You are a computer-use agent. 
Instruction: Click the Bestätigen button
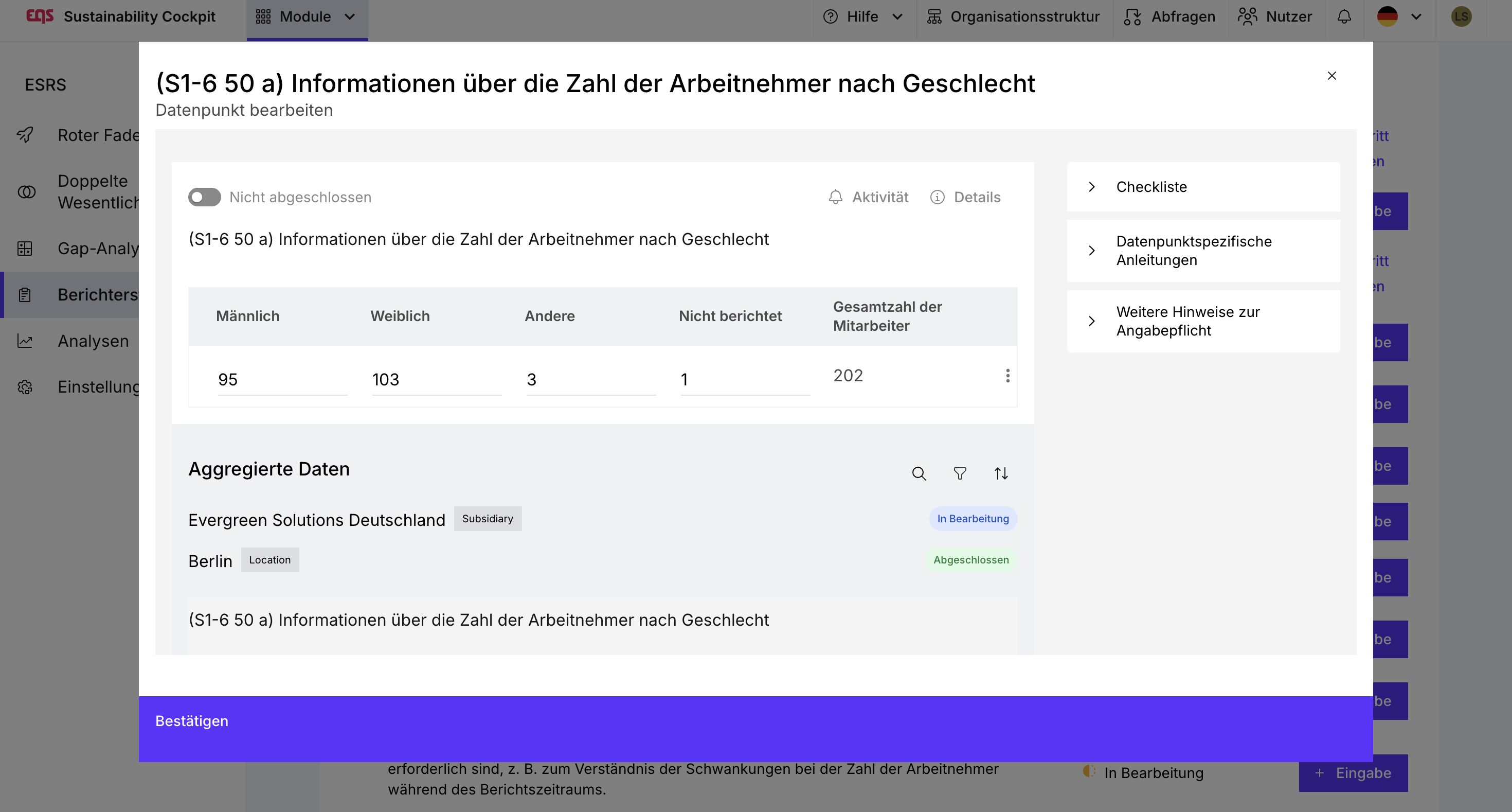pos(192,721)
